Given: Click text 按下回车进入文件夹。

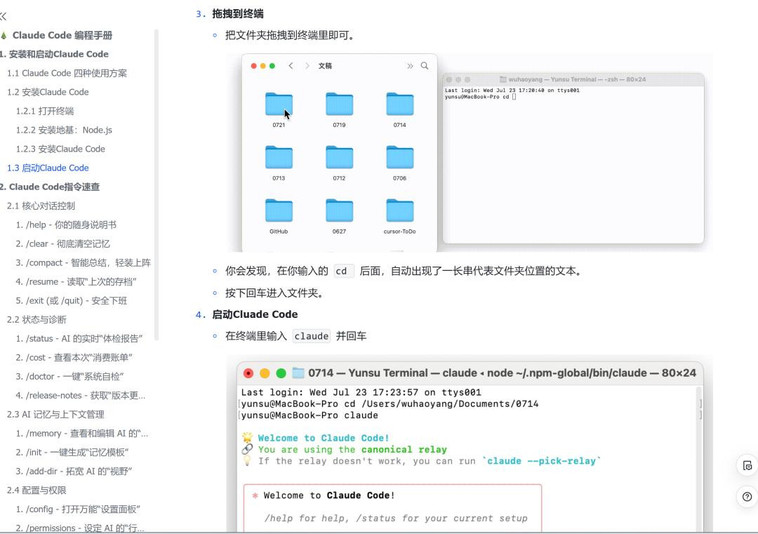Looking at the screenshot, I should tap(274, 293).
